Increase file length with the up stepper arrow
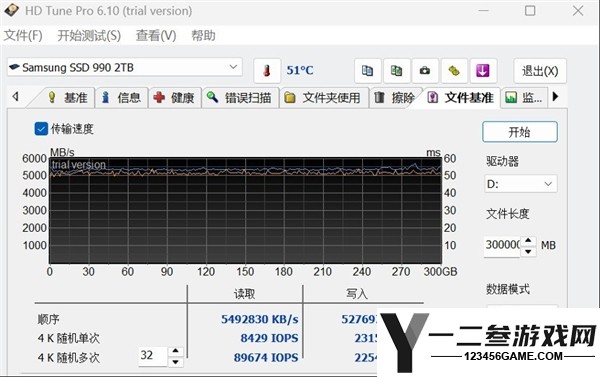 pyautogui.click(x=528, y=240)
